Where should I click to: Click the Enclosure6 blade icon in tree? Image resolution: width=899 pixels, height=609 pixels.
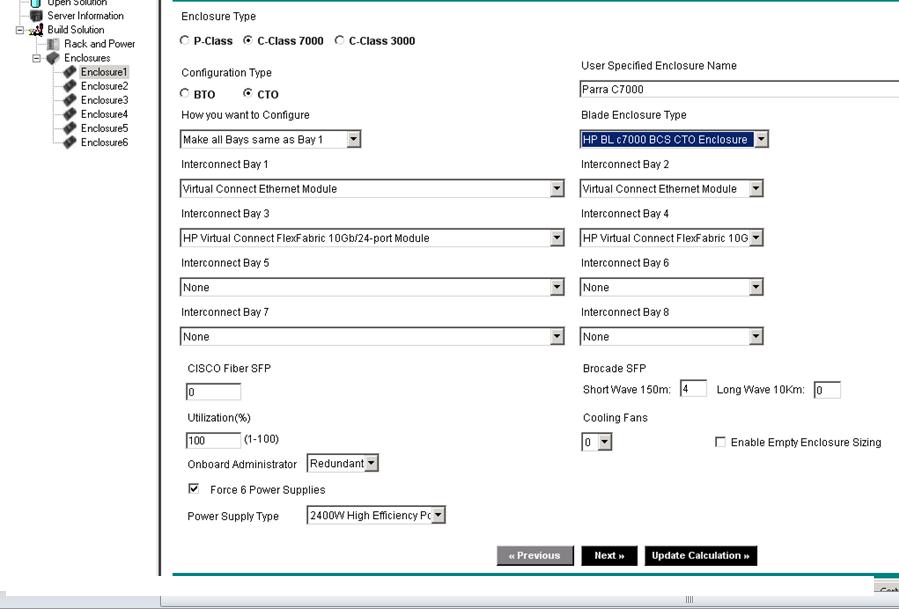pyautogui.click(x=69, y=142)
